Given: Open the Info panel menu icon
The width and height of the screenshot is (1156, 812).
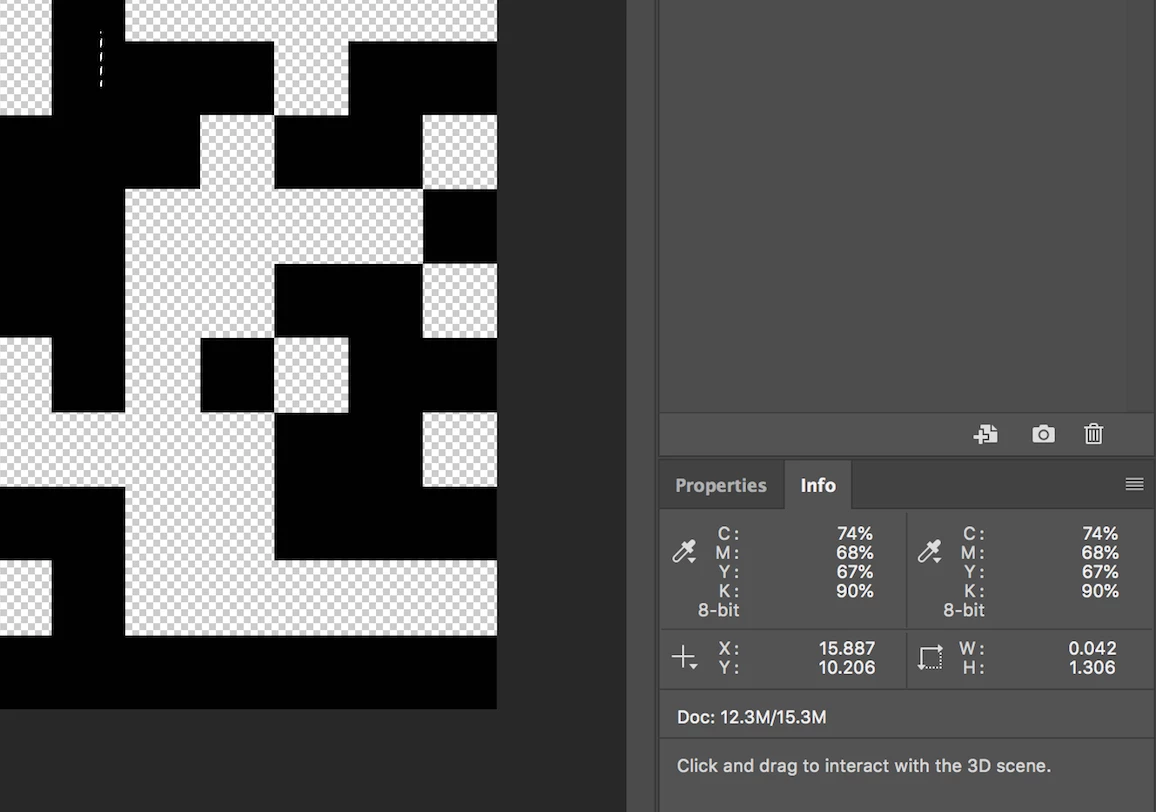Looking at the screenshot, I should coord(1135,484).
